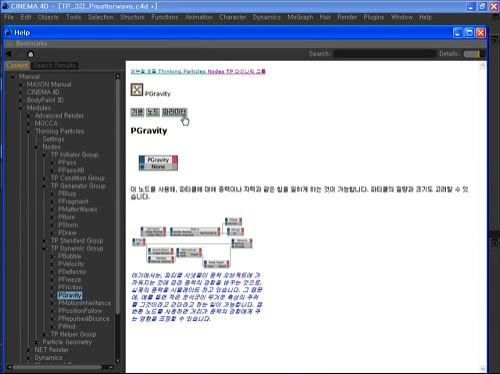Select MOCCA in the tree
The width and height of the screenshot is (500, 374).
coord(46,123)
